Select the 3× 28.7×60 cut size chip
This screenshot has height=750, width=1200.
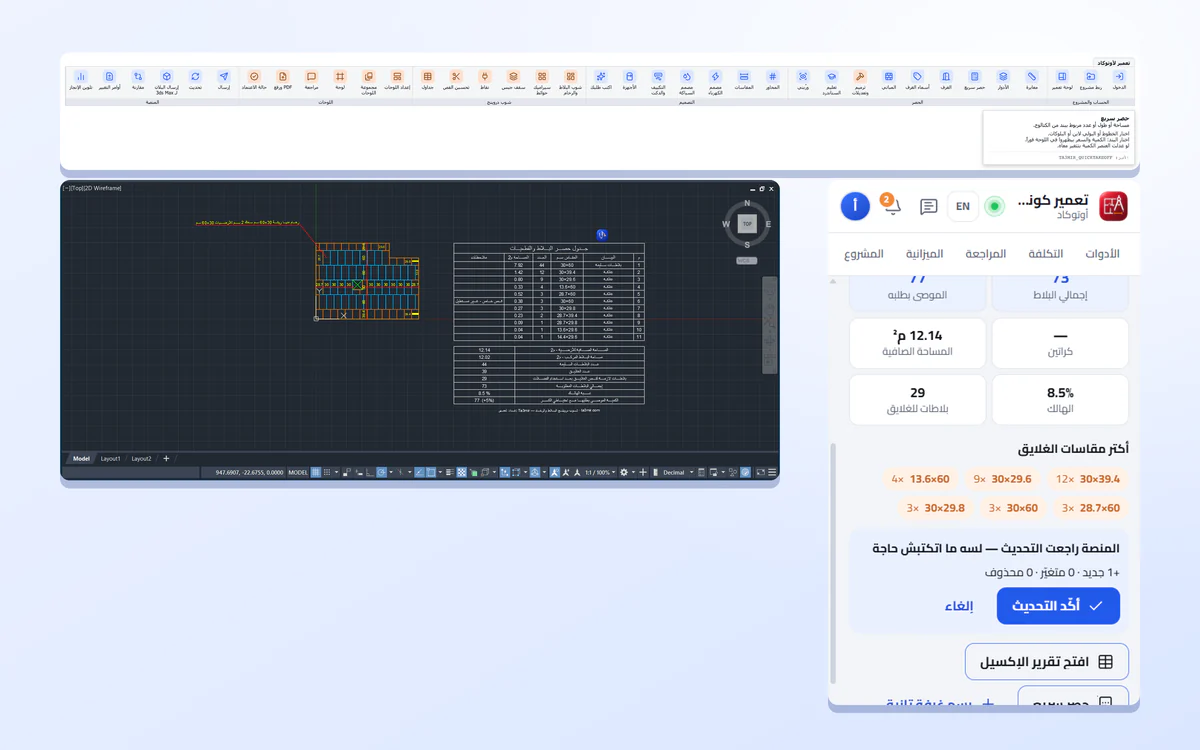(x=1091, y=508)
